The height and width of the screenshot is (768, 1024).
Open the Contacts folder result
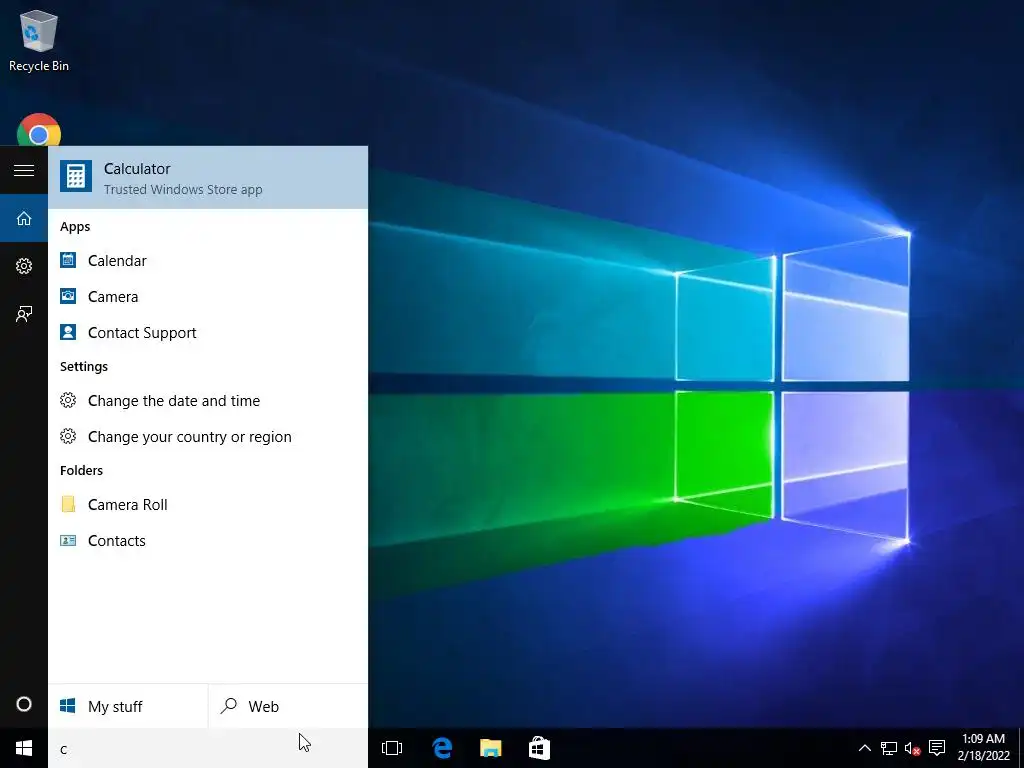pyautogui.click(x=208, y=541)
